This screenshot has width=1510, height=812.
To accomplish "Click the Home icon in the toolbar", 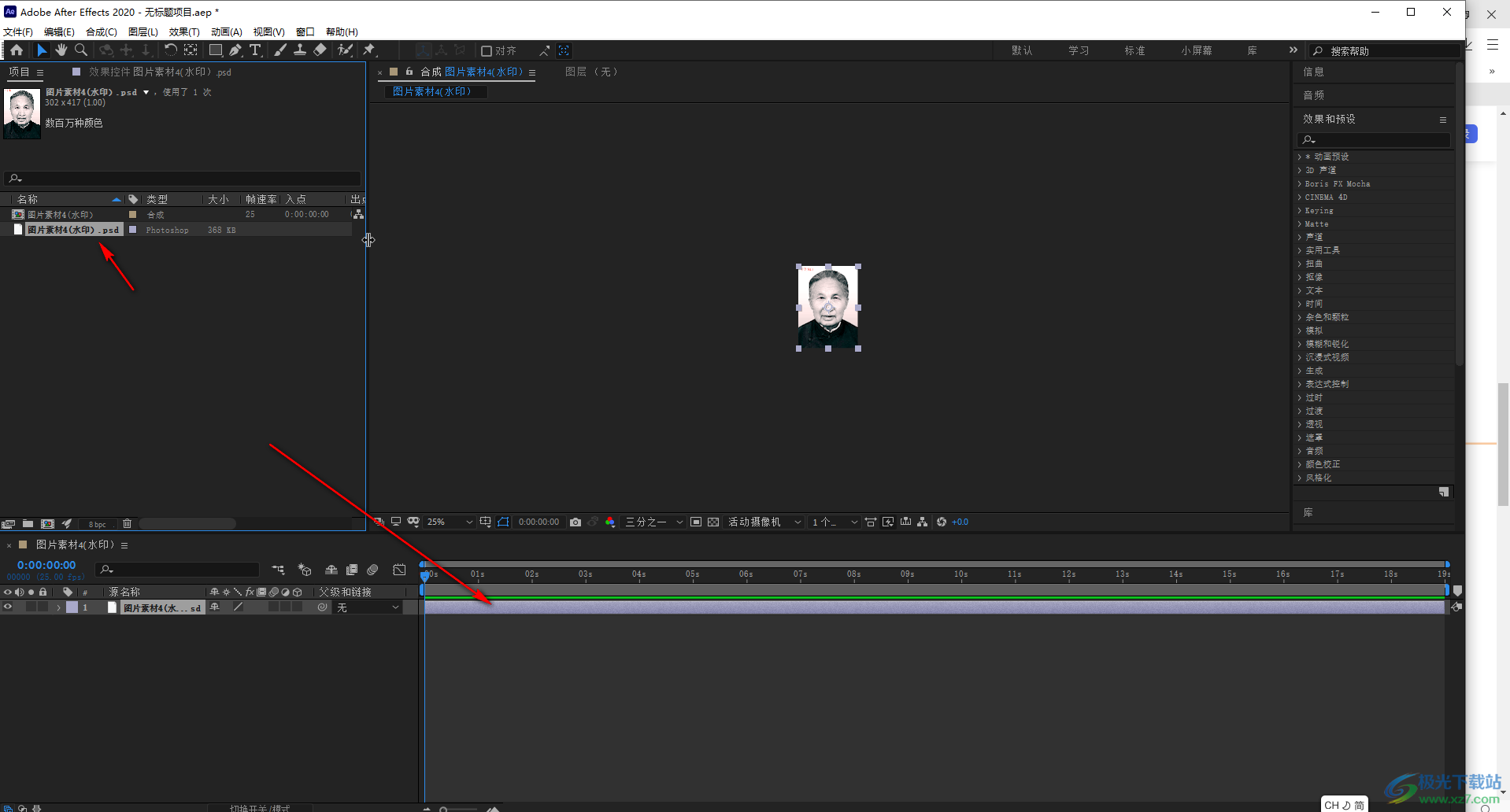I will [x=17, y=50].
